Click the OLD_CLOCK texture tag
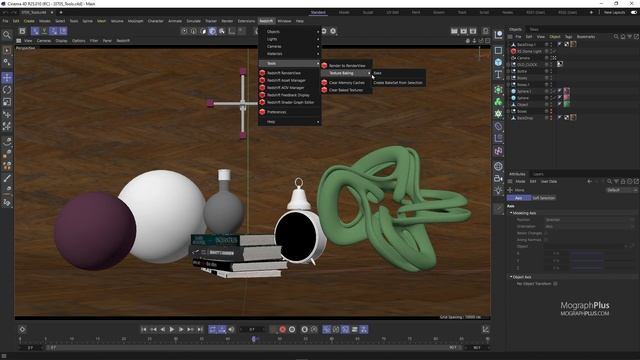640x360 pixels. click(x=560, y=64)
